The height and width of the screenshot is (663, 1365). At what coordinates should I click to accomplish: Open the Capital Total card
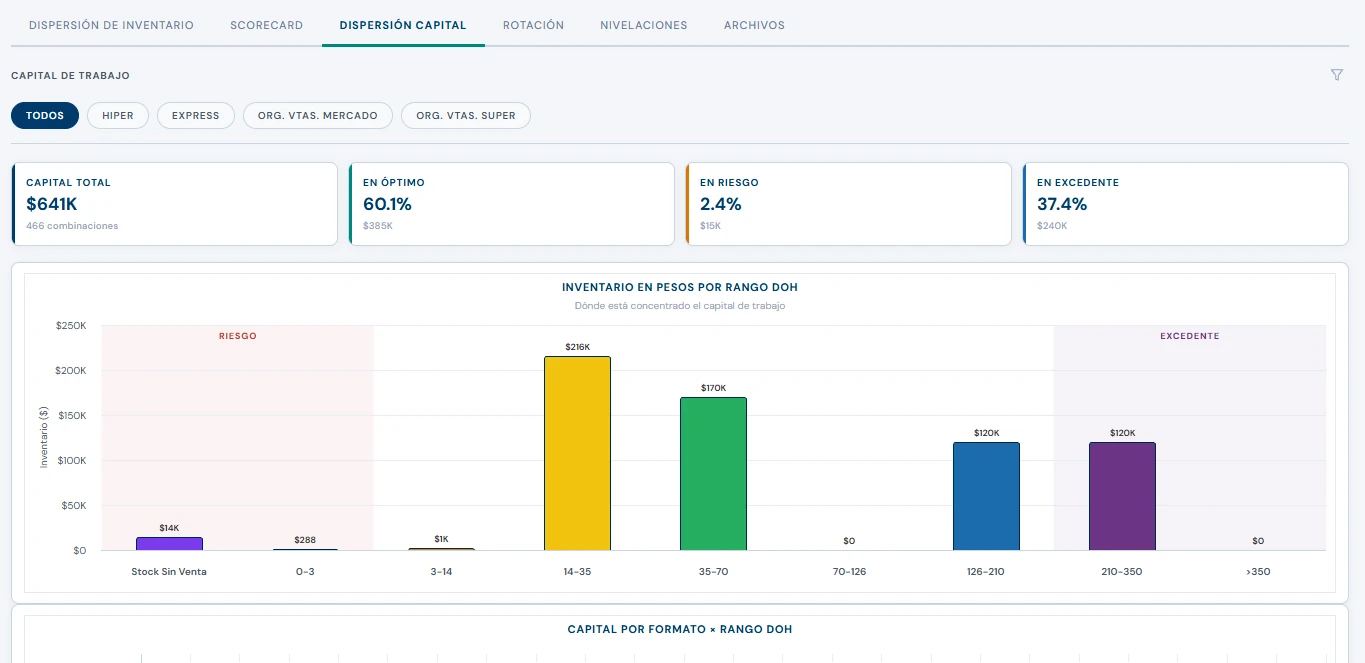point(174,204)
